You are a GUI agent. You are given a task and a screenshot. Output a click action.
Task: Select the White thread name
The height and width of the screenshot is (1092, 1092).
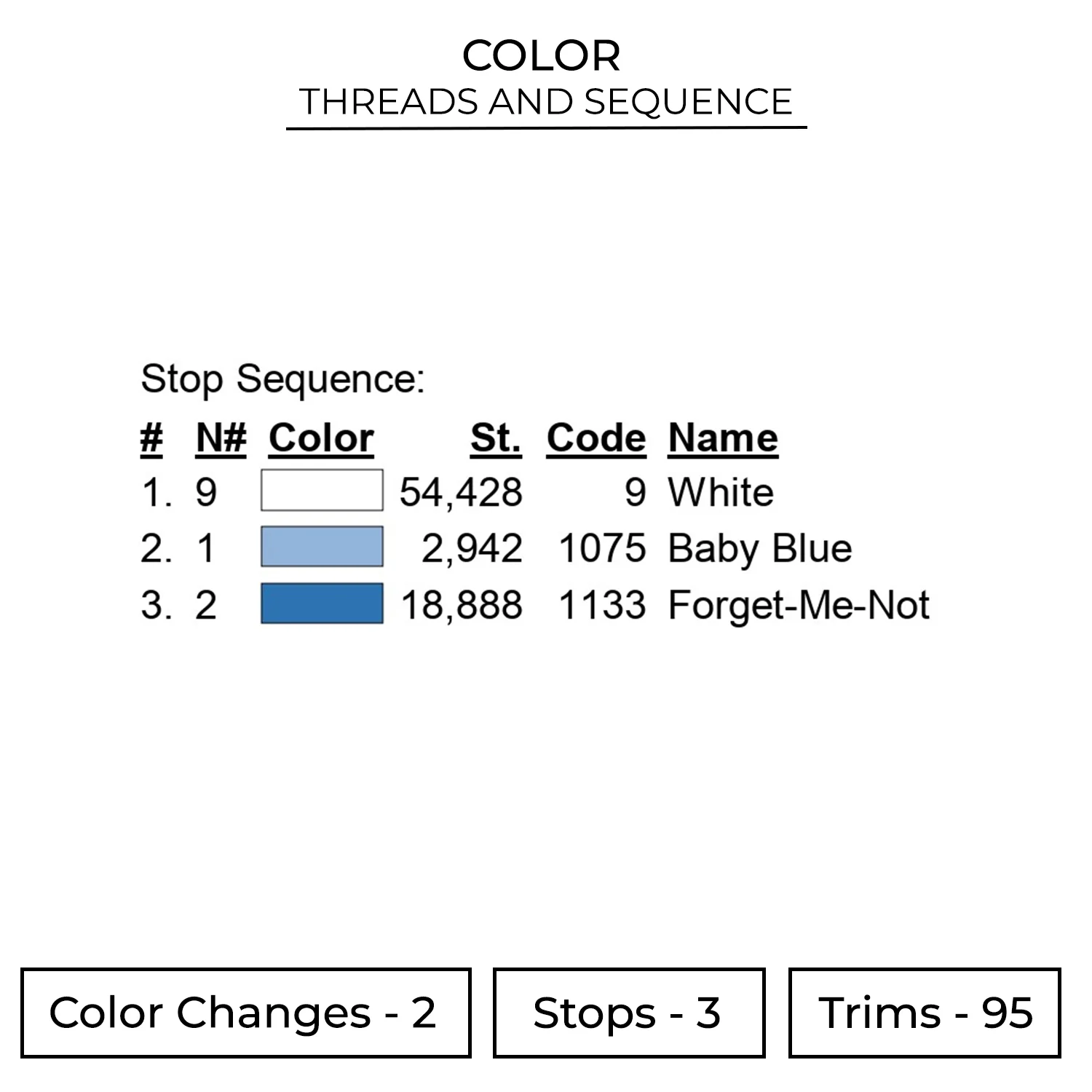[x=721, y=492]
